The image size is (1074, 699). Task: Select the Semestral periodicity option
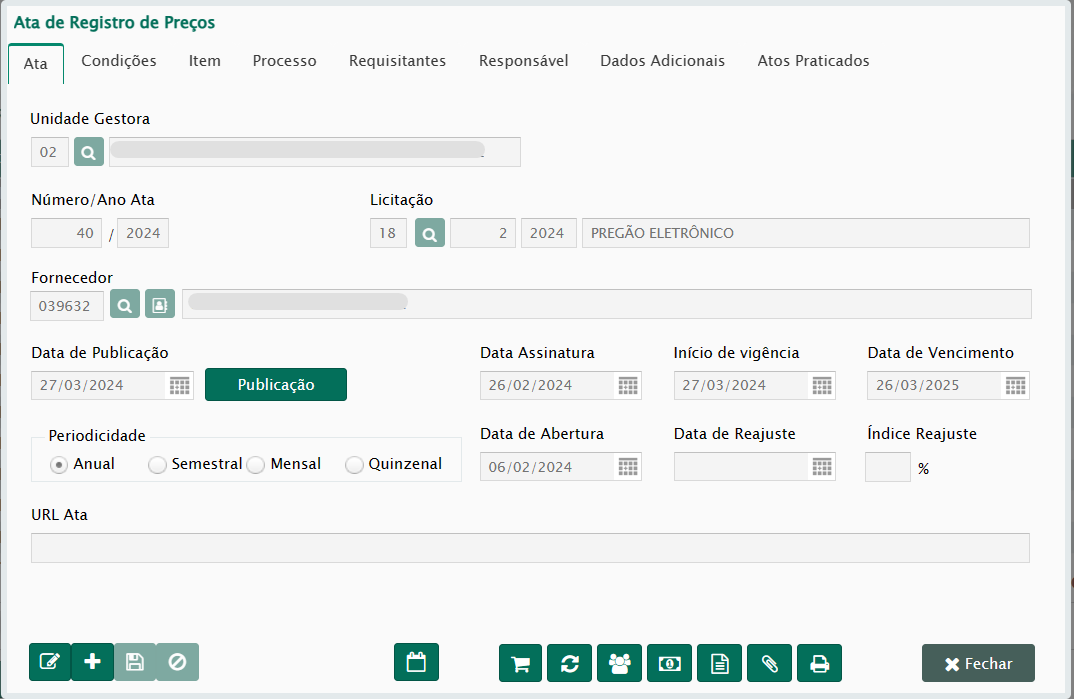click(x=157, y=464)
